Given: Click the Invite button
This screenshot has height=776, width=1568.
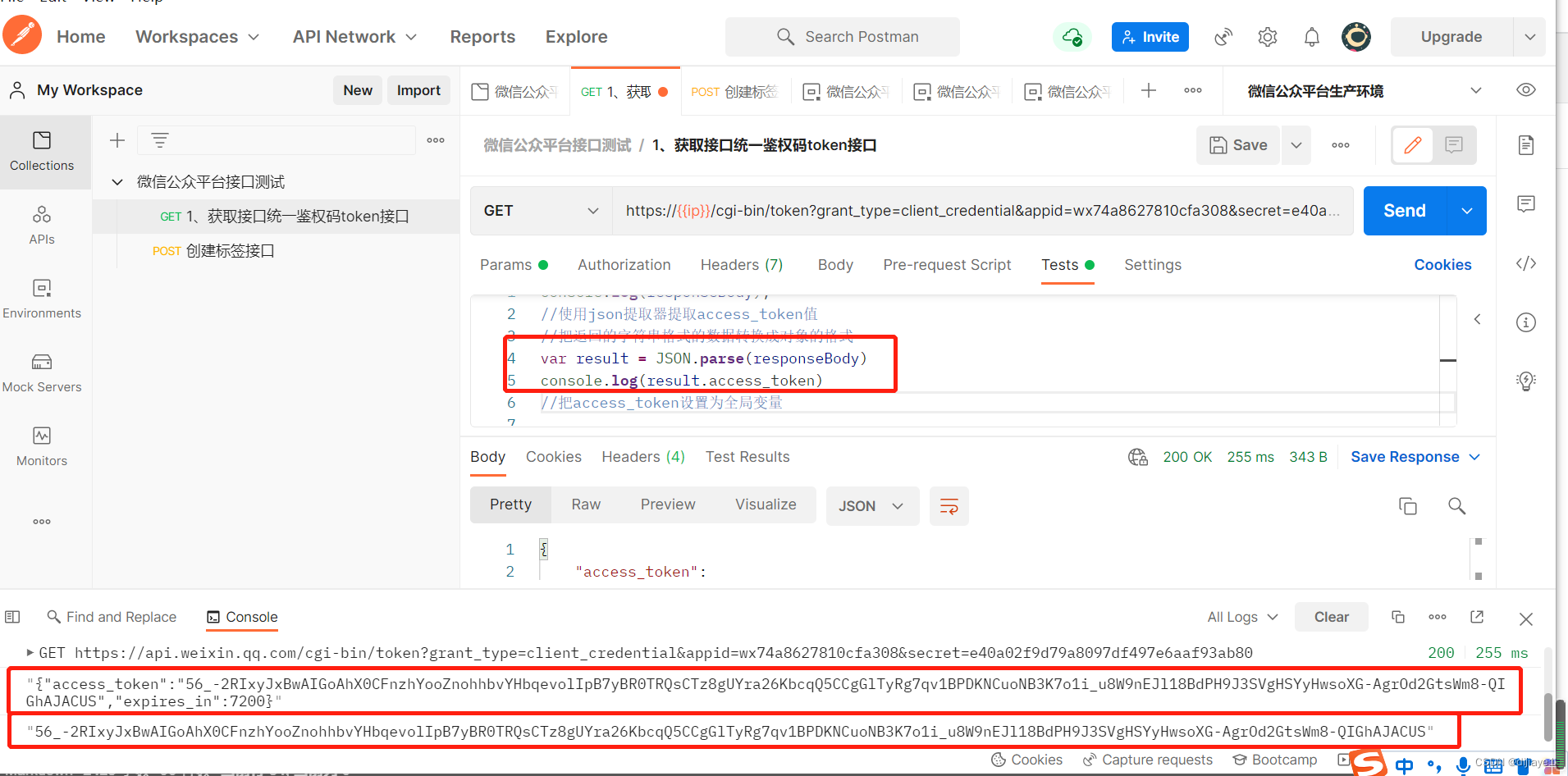Looking at the screenshot, I should (x=1150, y=37).
